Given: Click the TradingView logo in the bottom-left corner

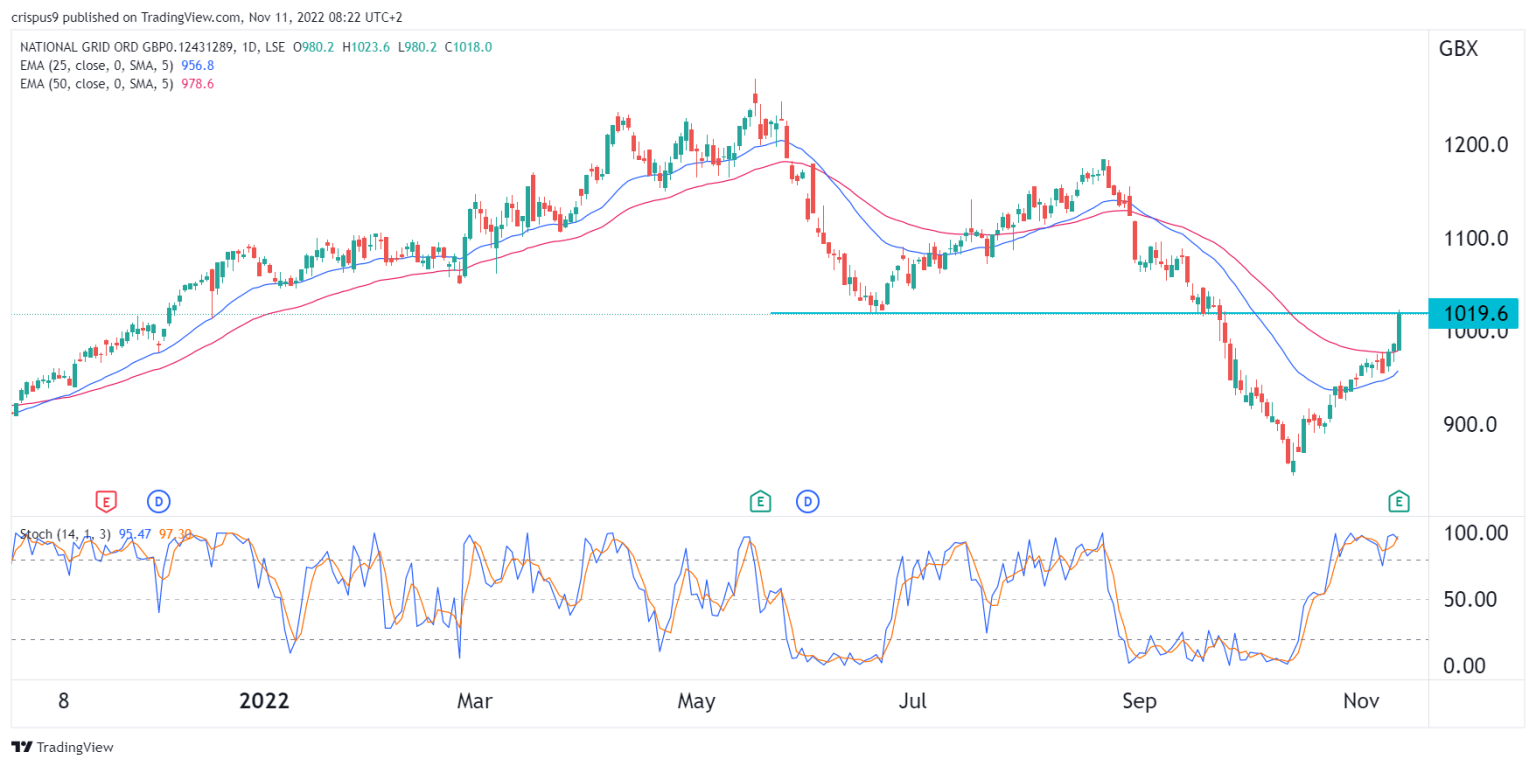Looking at the screenshot, I should [24, 747].
